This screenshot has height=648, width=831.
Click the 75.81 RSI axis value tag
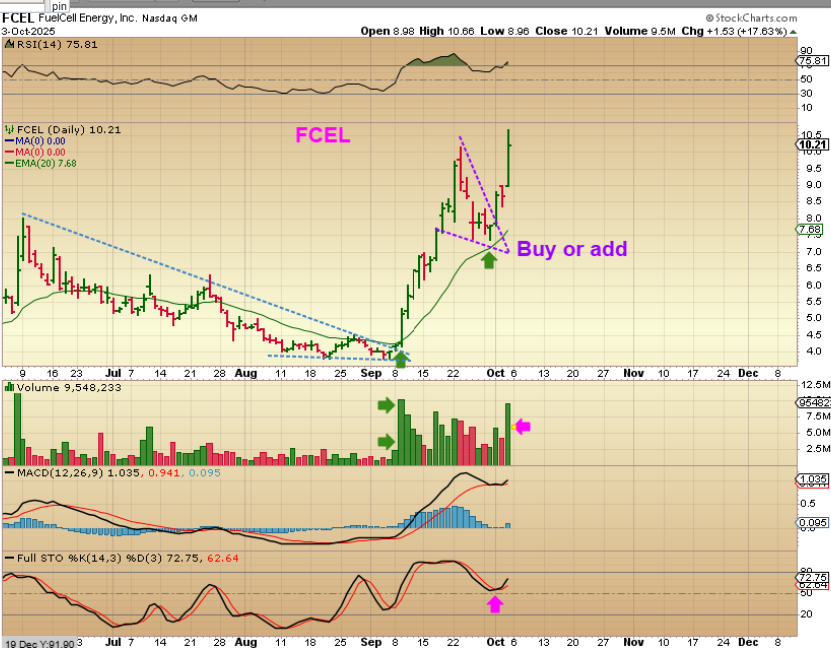tap(812, 61)
